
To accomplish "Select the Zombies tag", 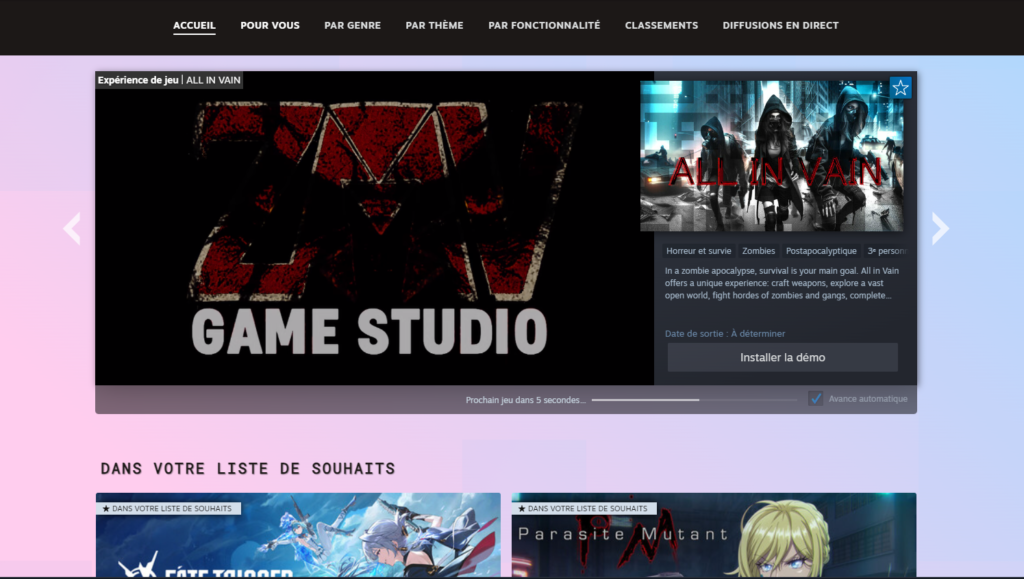I will point(758,251).
